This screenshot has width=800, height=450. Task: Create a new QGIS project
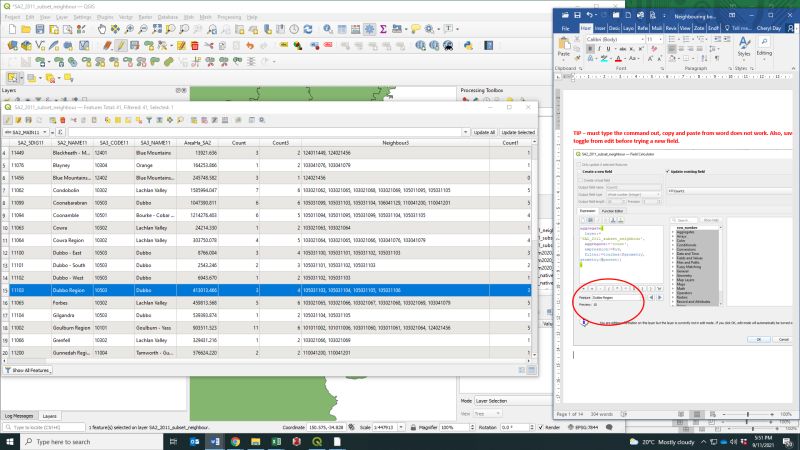click(12, 30)
